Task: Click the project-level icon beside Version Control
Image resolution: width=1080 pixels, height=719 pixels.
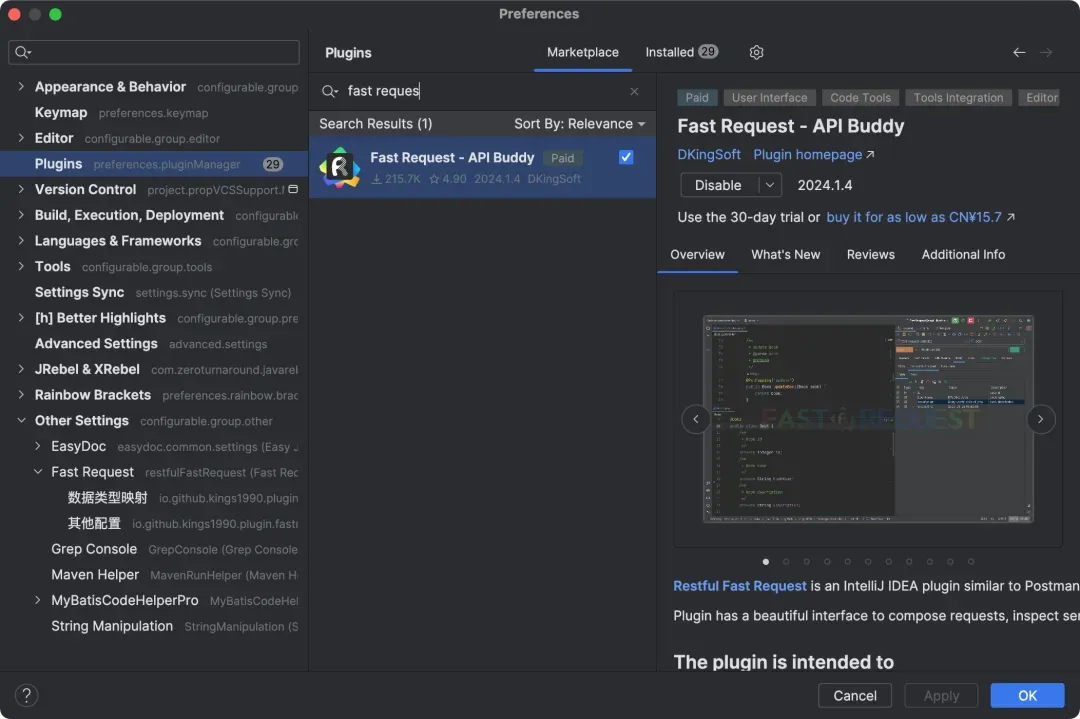Action: [293, 189]
